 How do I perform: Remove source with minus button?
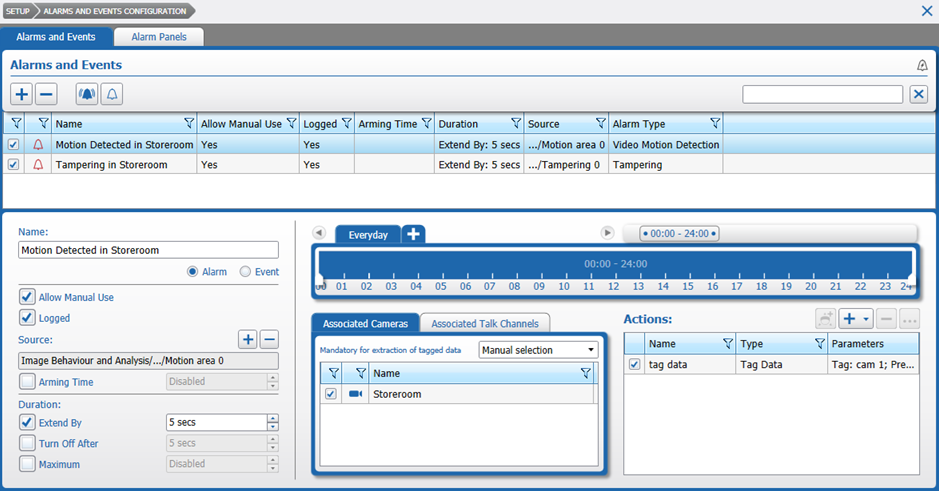pyautogui.click(x=269, y=340)
